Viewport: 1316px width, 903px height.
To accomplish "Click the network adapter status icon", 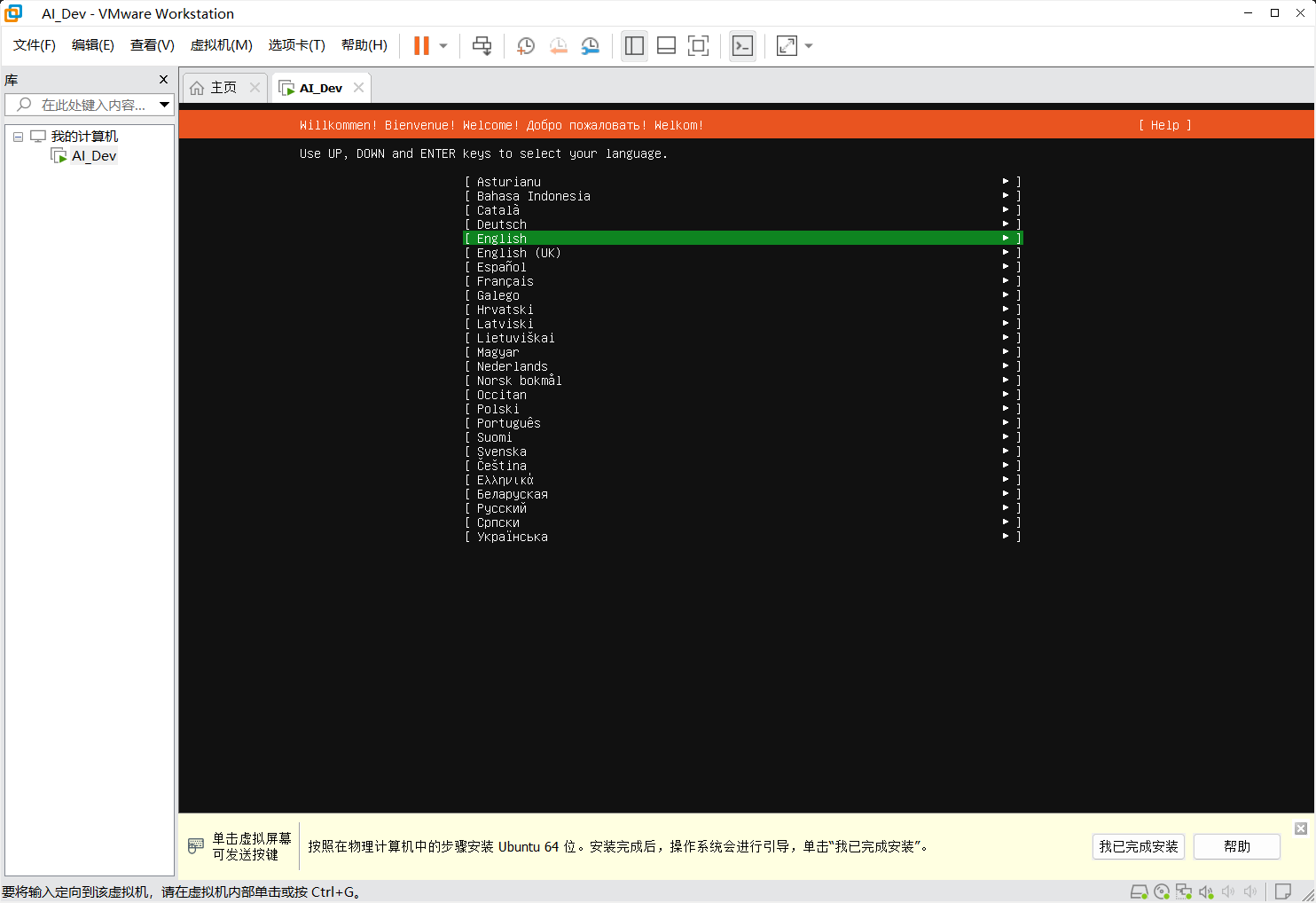I will 1184,891.
